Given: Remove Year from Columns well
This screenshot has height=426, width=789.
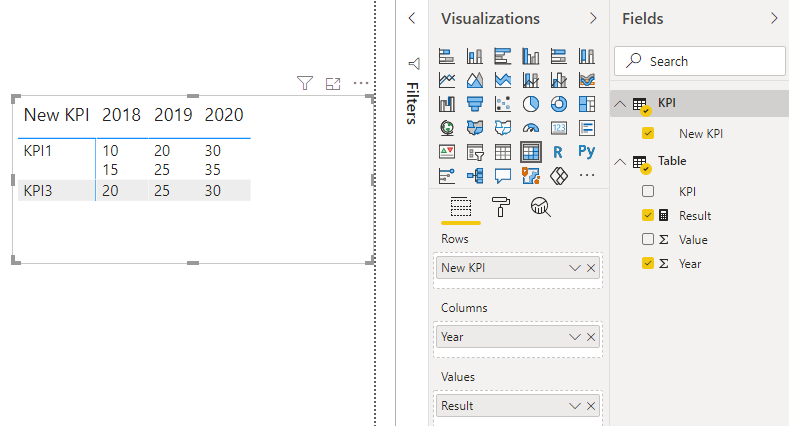Looking at the screenshot, I should pos(591,337).
